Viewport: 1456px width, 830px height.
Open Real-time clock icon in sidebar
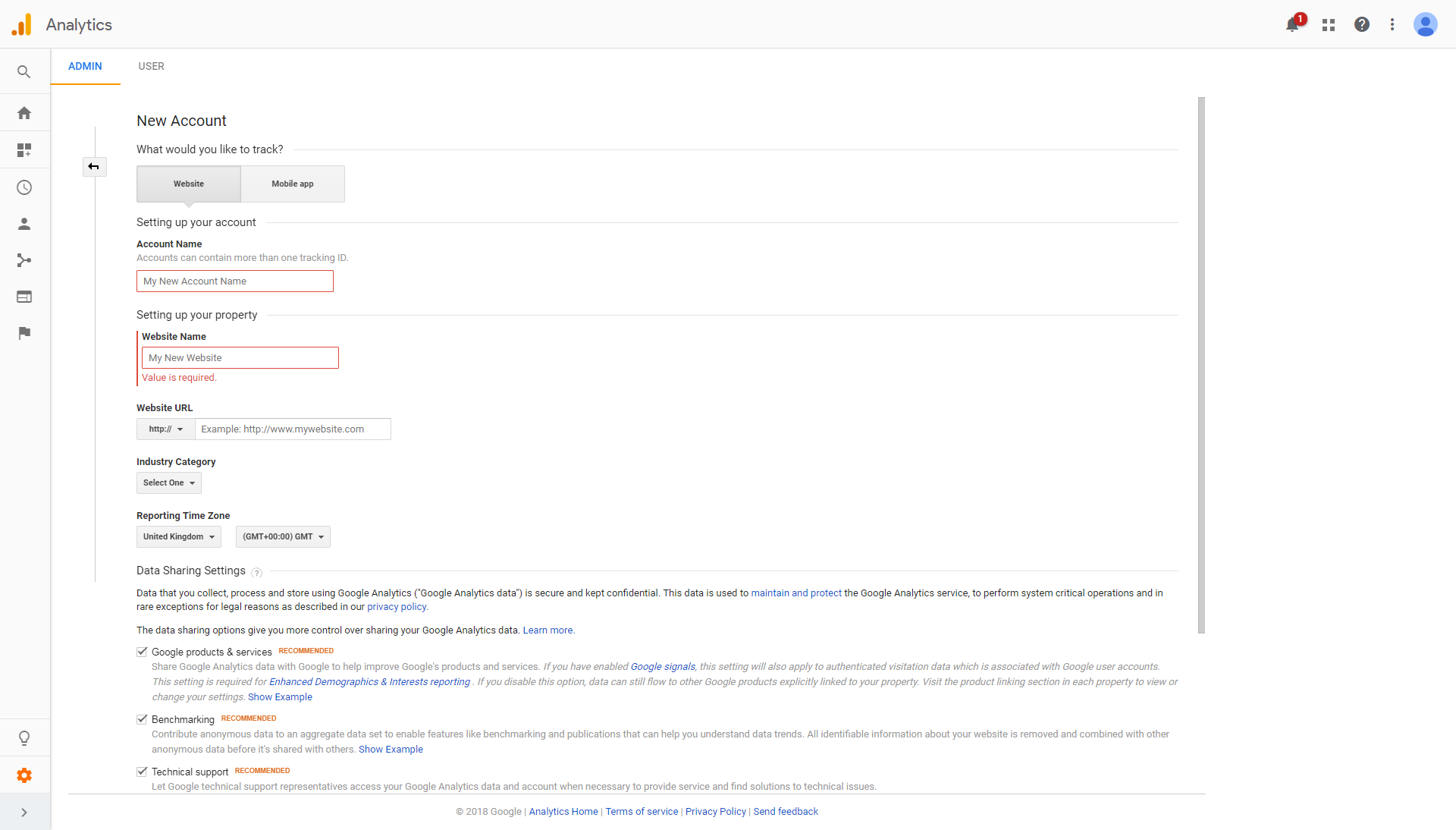tap(24, 187)
